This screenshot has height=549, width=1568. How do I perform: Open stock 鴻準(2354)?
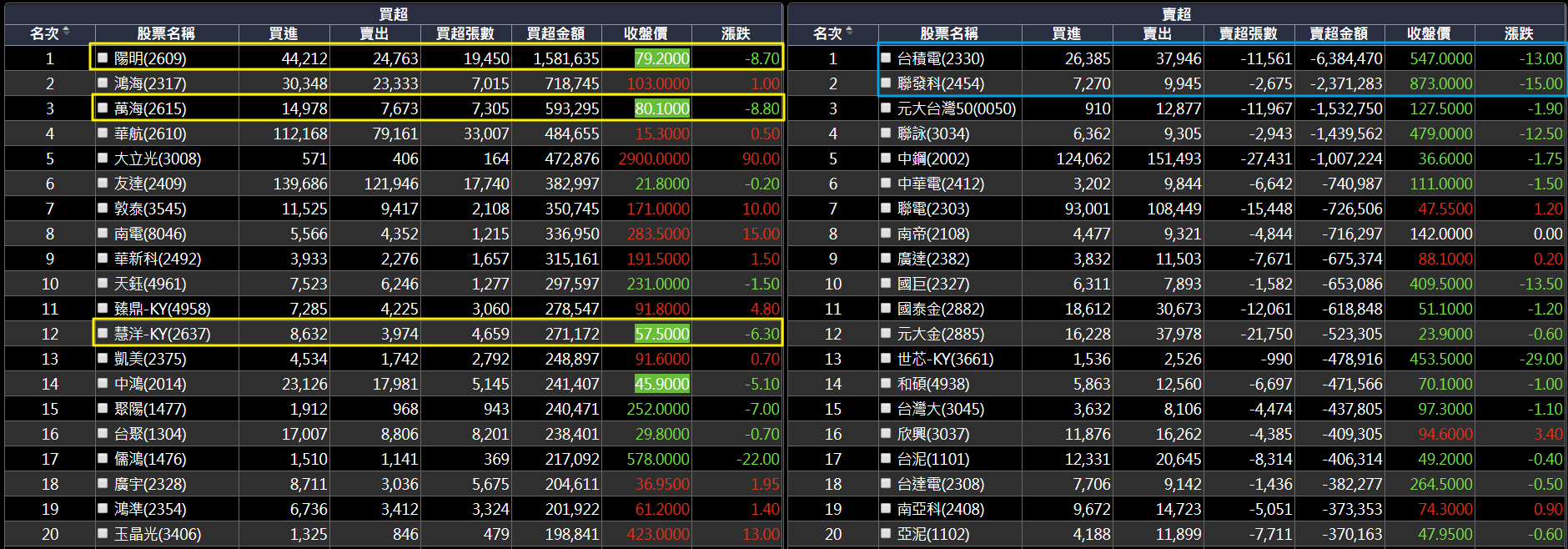pos(150,509)
